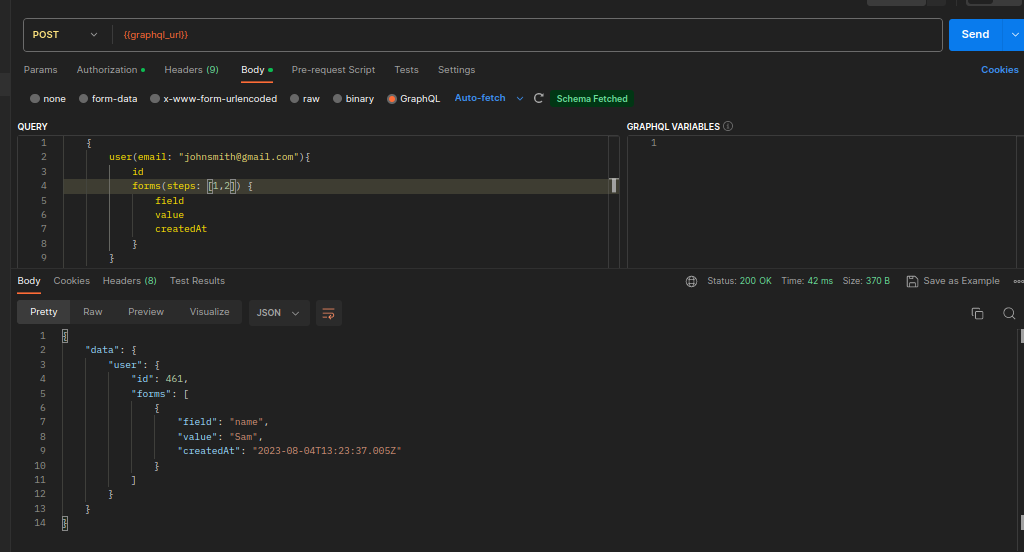Image resolution: width=1024 pixels, height=552 pixels.
Task: Switch to the Tests tab
Action: pyautogui.click(x=406, y=70)
